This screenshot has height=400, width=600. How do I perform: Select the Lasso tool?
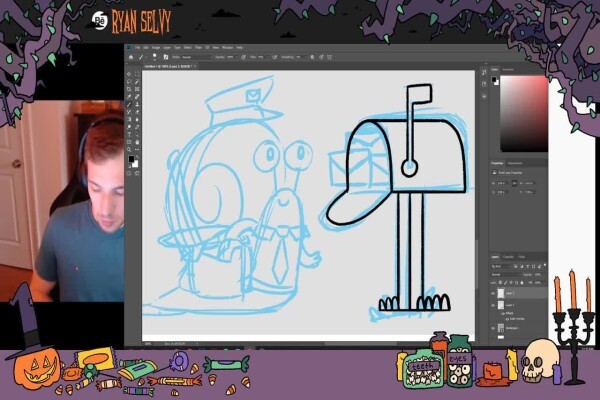pos(129,82)
